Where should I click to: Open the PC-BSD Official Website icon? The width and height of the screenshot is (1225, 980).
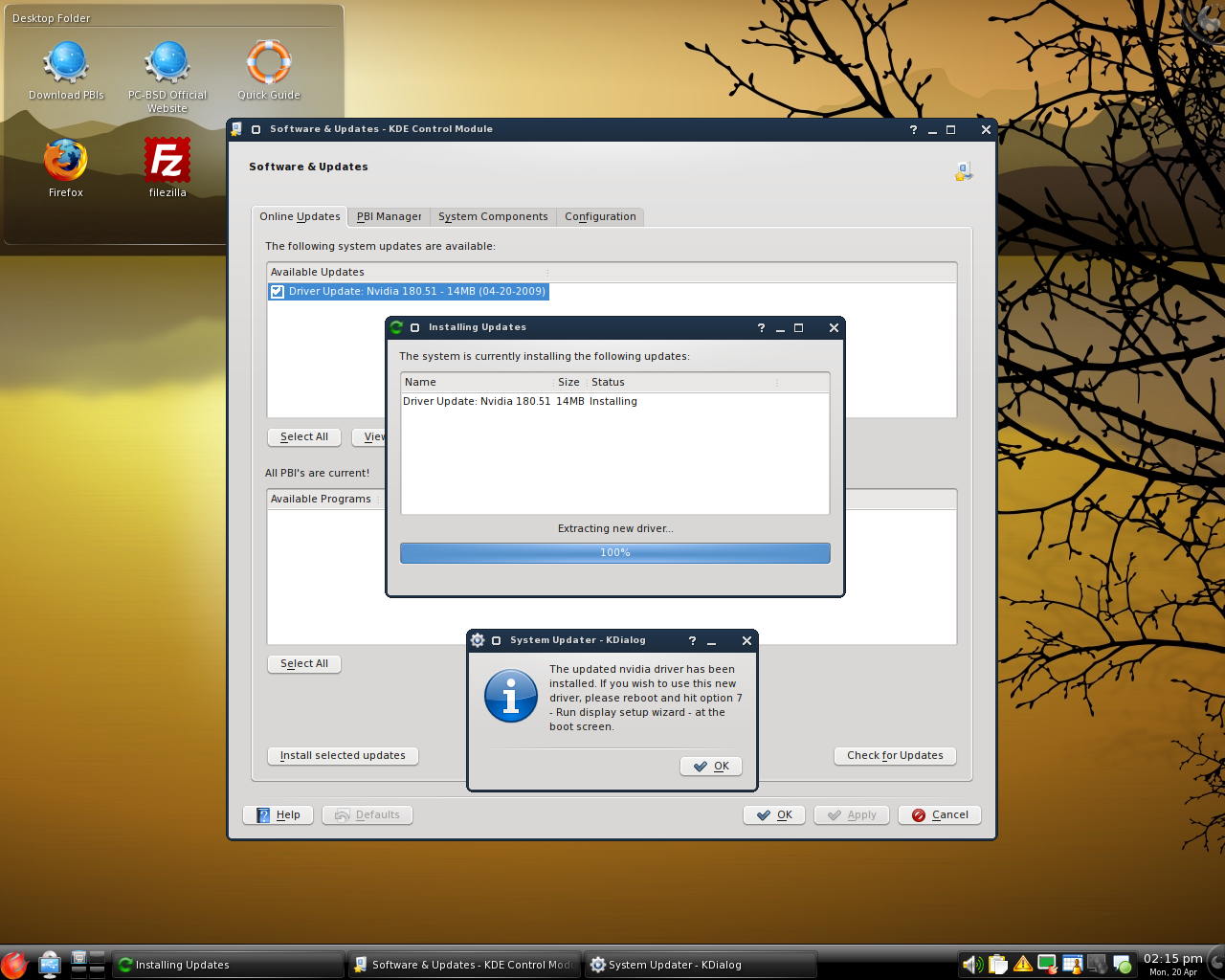coord(167,63)
